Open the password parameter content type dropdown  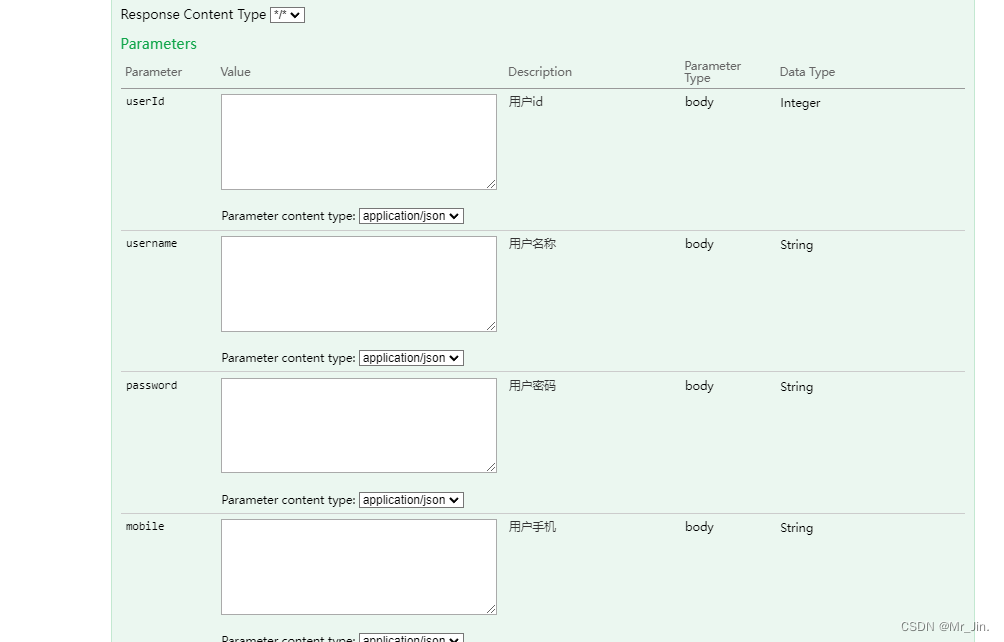(410, 499)
